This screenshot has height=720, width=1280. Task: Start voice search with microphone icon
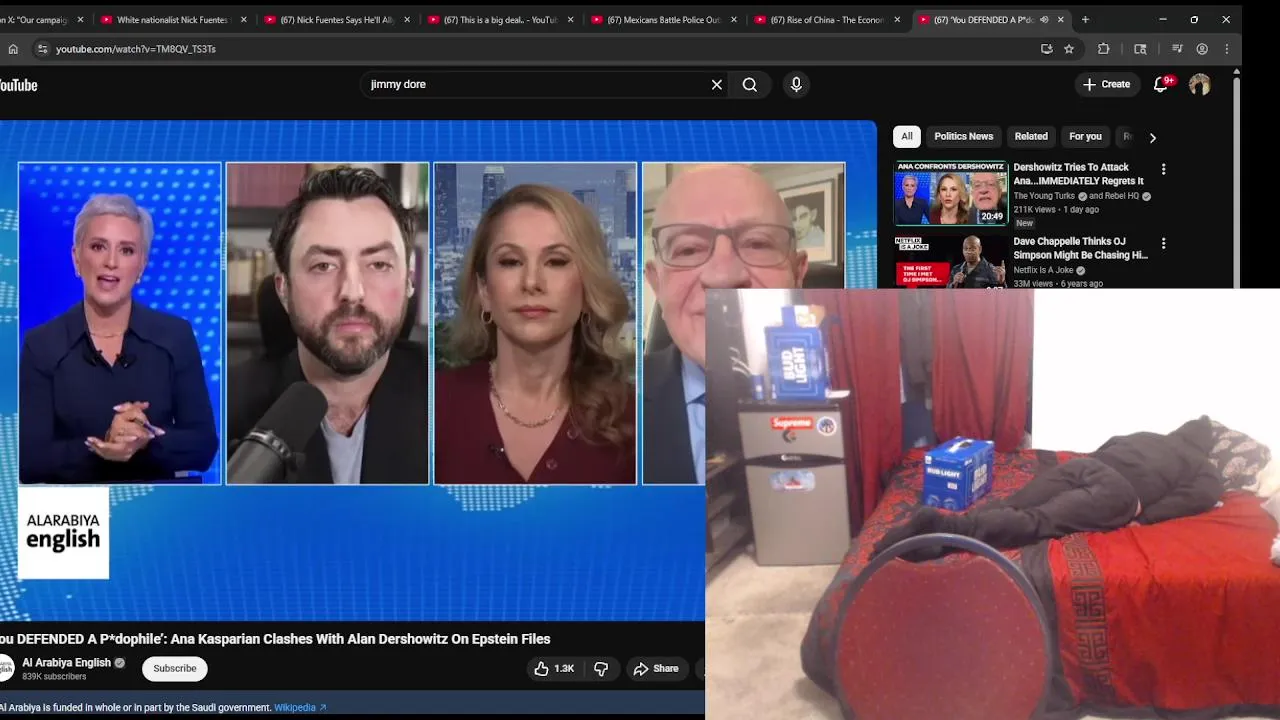click(796, 85)
